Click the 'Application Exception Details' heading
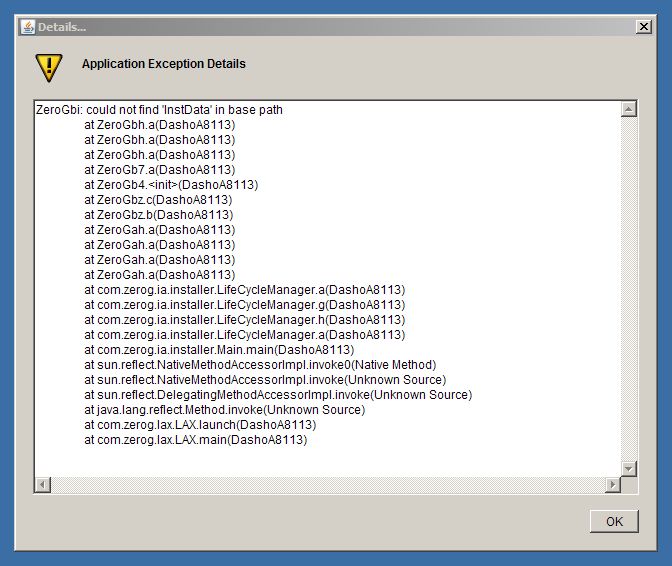 tap(164, 64)
